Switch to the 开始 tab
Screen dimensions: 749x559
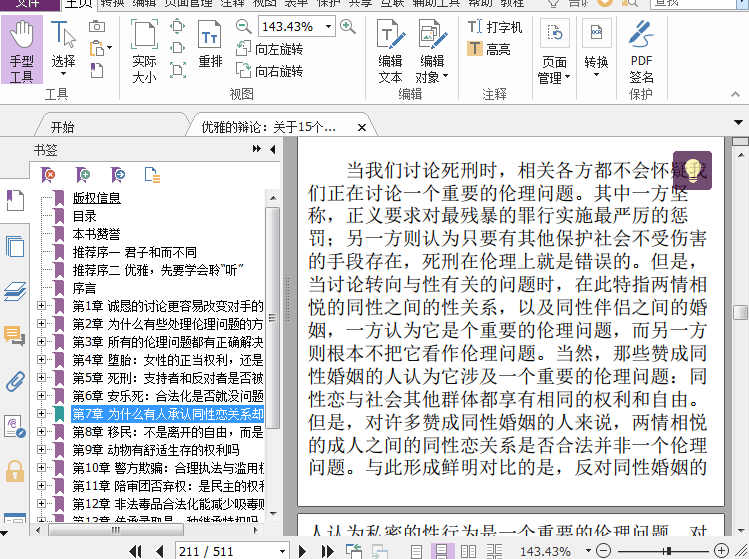pos(63,127)
